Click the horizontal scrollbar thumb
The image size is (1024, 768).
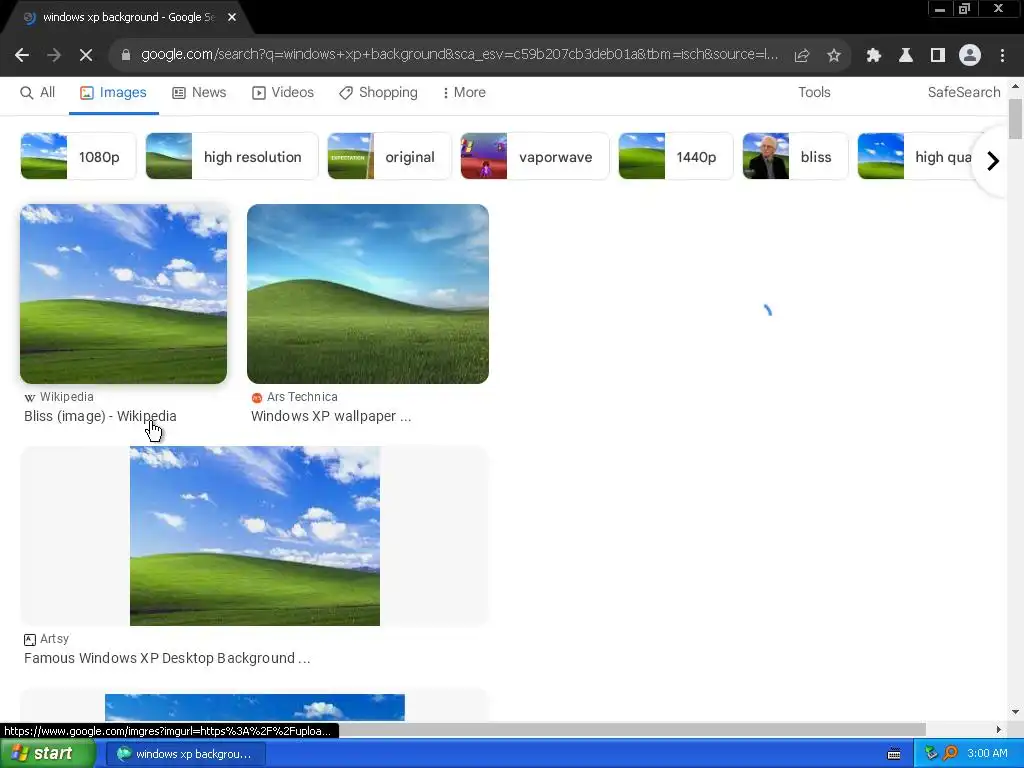click(632, 729)
